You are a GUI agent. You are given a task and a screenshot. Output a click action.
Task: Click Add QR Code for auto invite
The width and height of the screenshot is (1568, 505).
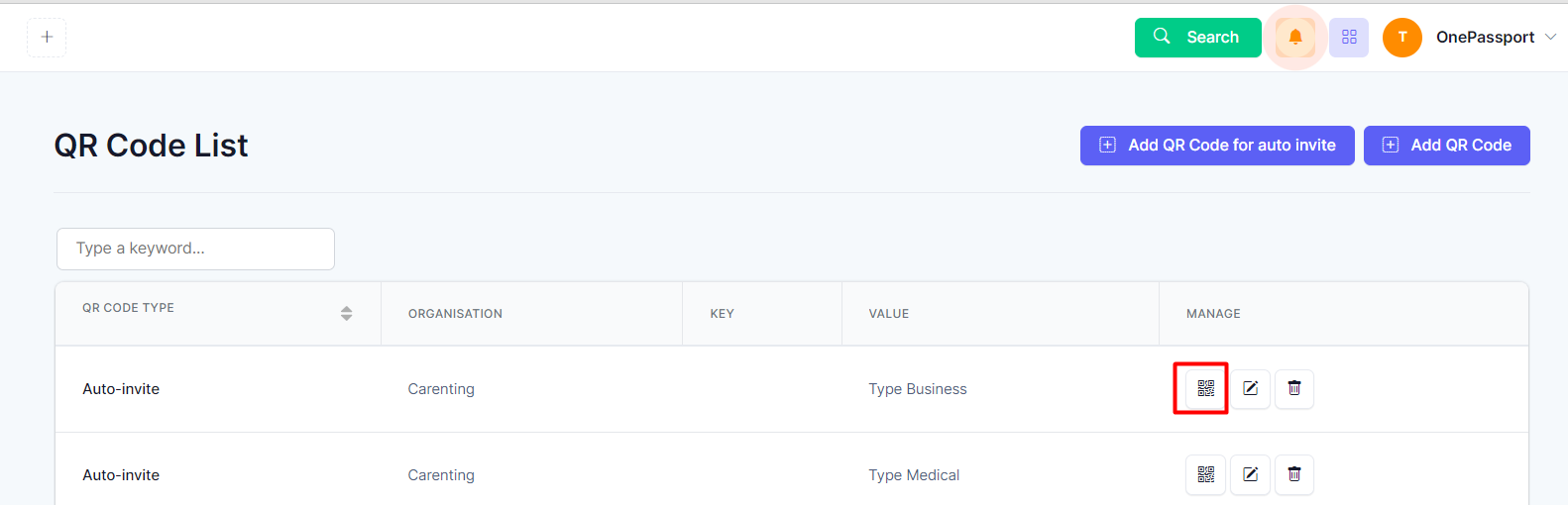[x=1217, y=146]
